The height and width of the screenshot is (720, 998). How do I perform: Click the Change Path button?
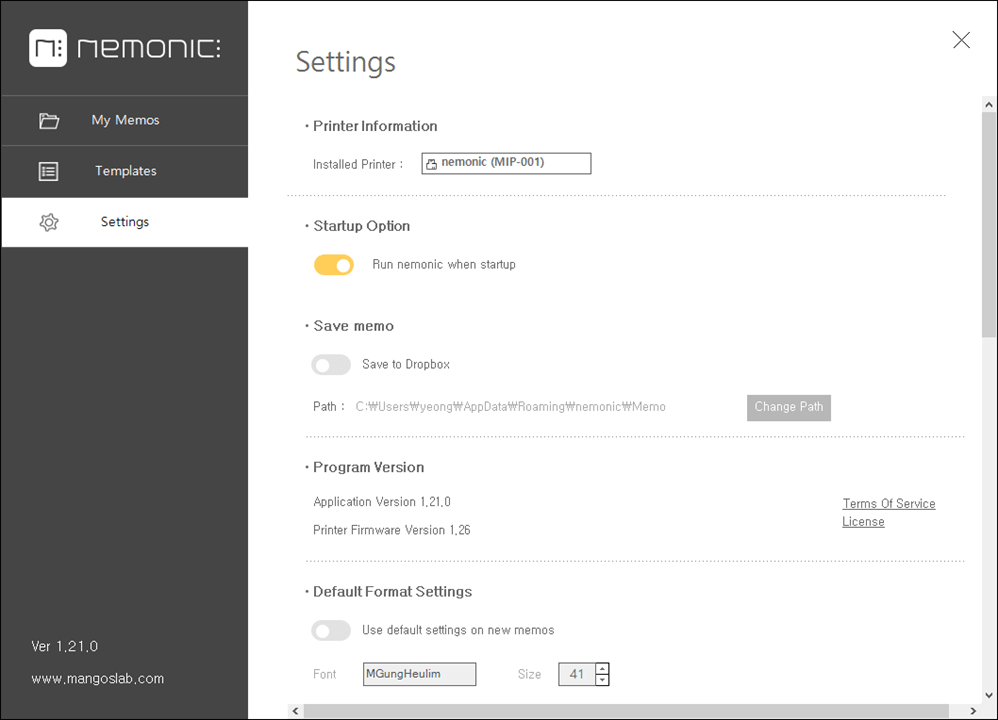pos(789,407)
